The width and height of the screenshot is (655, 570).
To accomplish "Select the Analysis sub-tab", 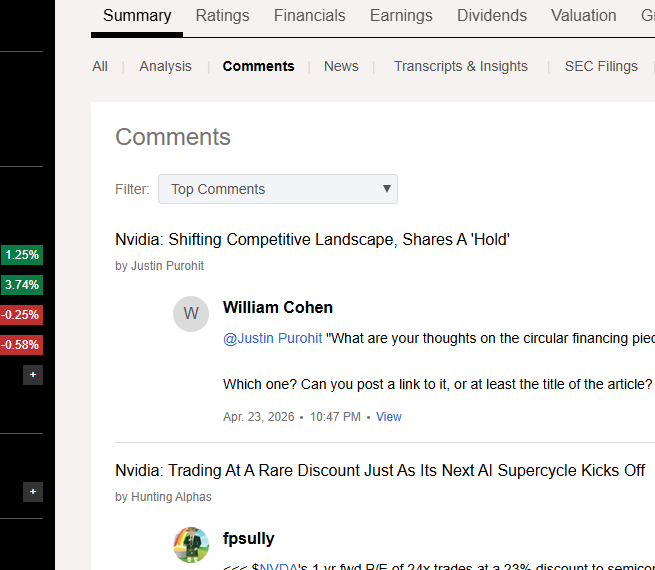I will click(165, 66).
